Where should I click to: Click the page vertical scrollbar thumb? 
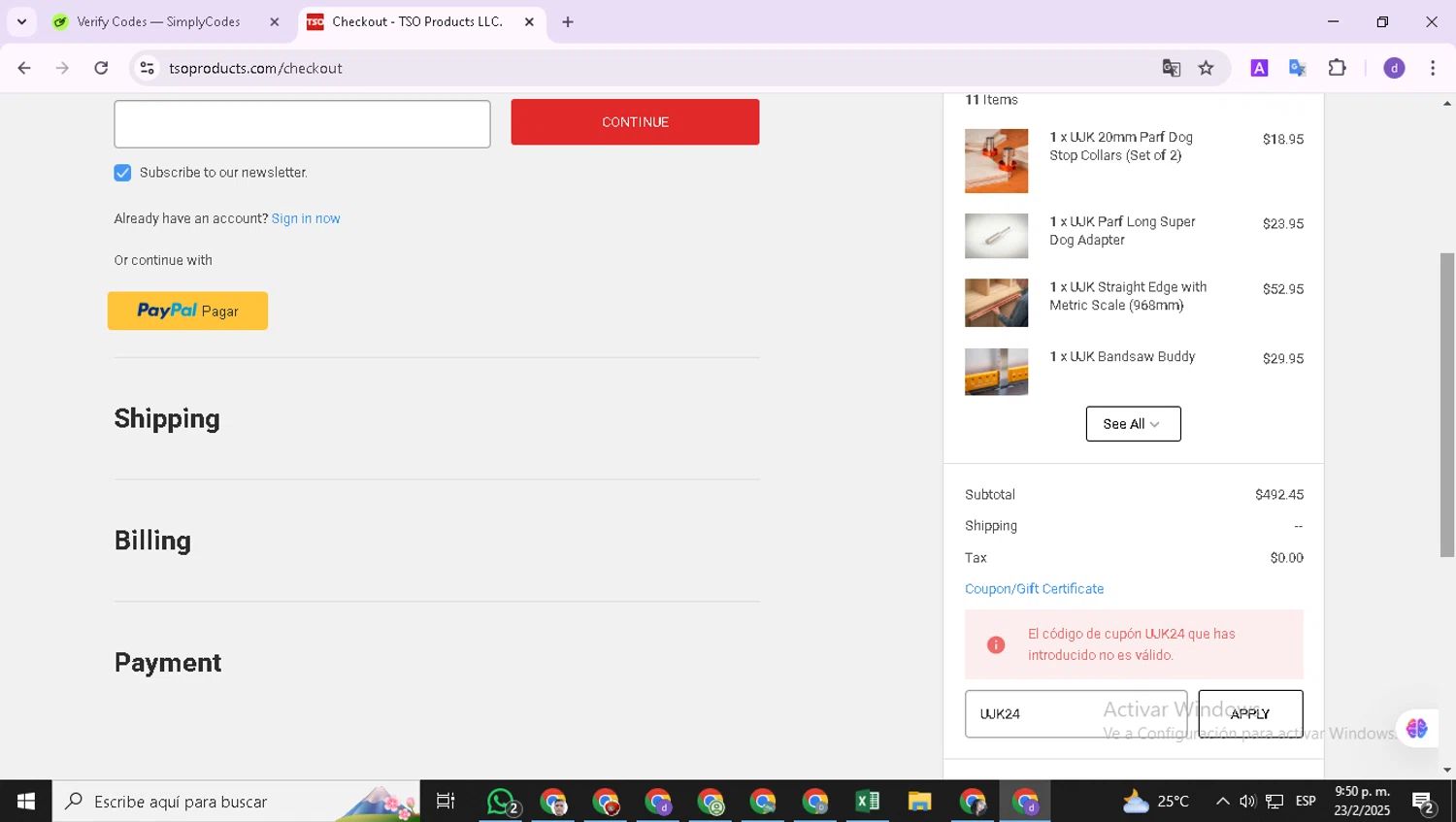tap(1447, 404)
